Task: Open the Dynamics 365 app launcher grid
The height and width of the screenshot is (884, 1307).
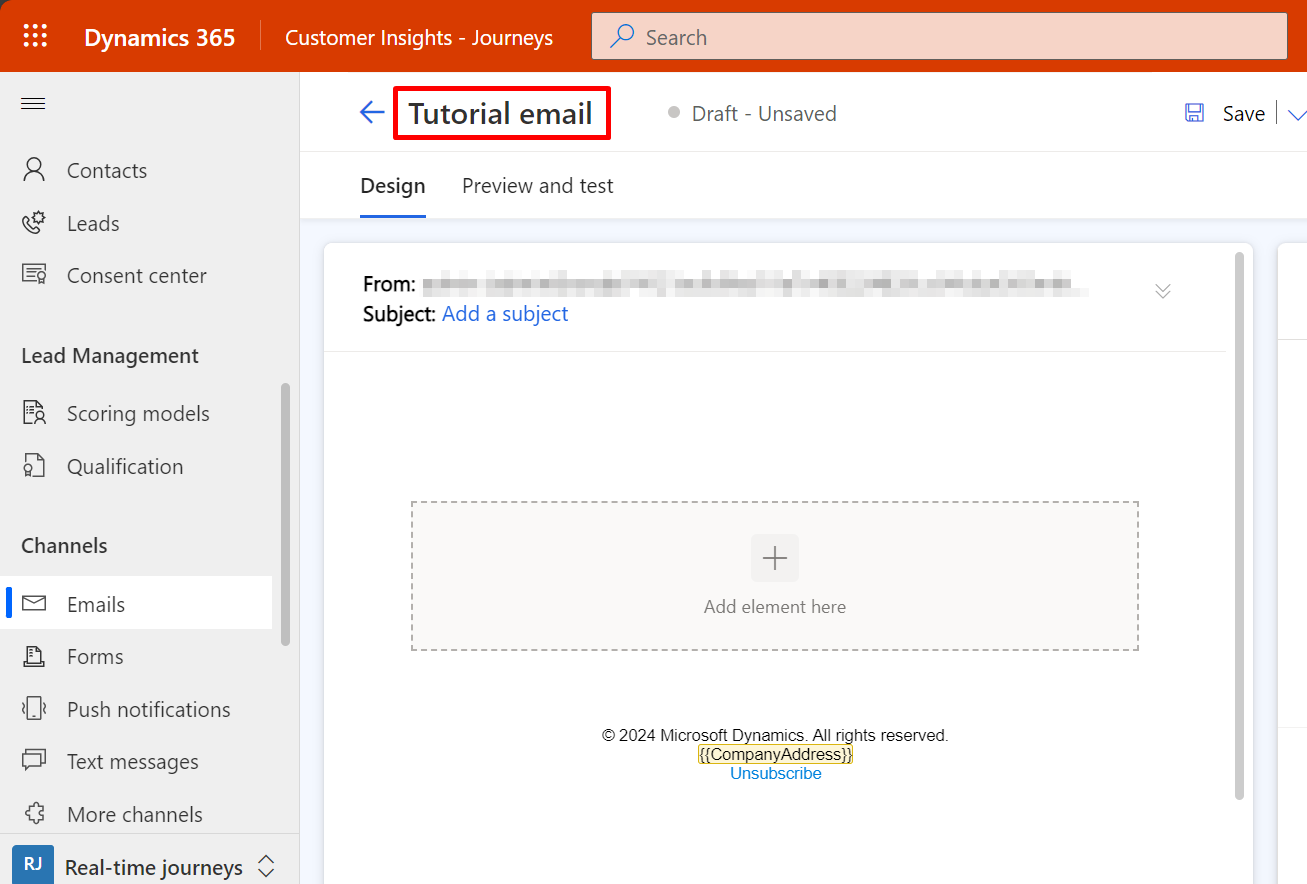Action: coord(35,37)
